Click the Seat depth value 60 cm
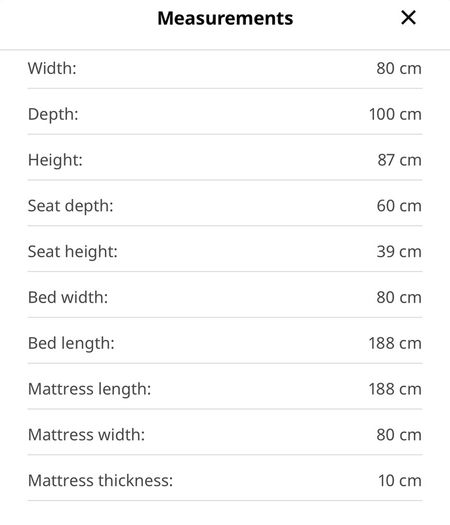This screenshot has width=450, height=525. (x=399, y=206)
